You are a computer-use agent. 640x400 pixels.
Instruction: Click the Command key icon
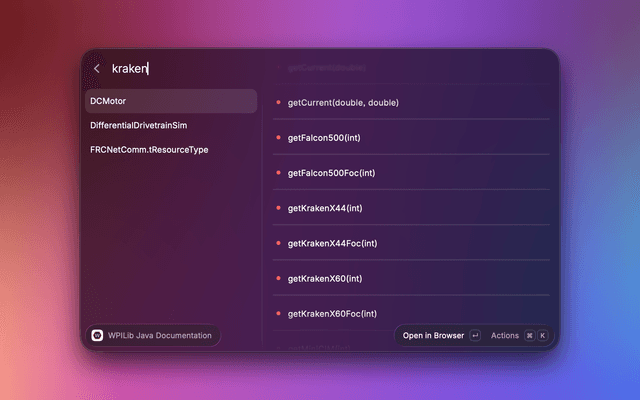(x=529, y=336)
